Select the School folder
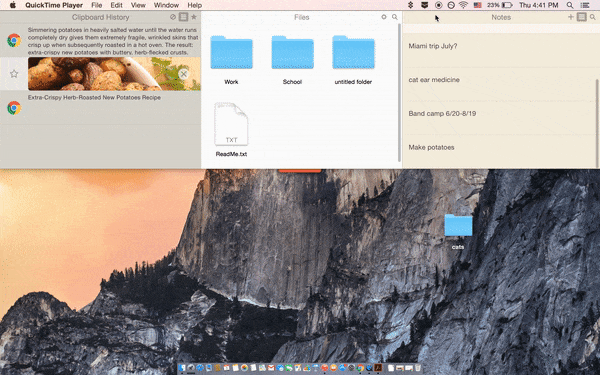This screenshot has width=600, height=375. pyautogui.click(x=292, y=60)
